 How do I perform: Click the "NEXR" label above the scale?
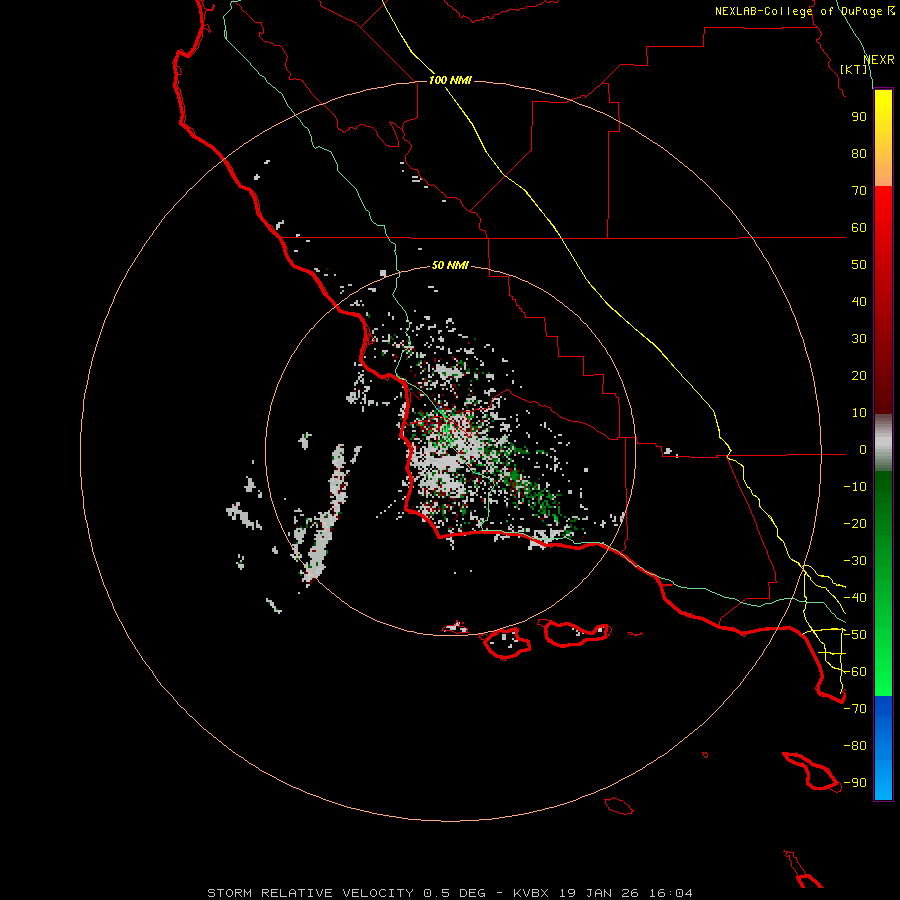(x=879, y=60)
